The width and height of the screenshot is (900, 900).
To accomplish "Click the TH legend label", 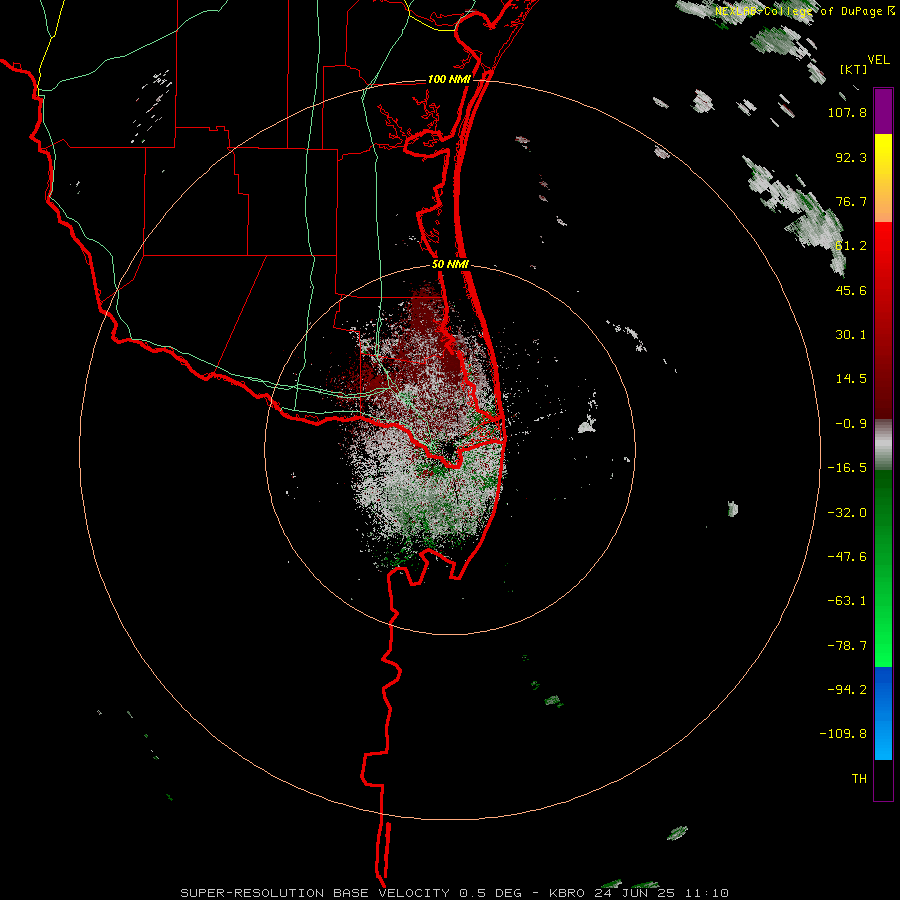I will [859, 779].
